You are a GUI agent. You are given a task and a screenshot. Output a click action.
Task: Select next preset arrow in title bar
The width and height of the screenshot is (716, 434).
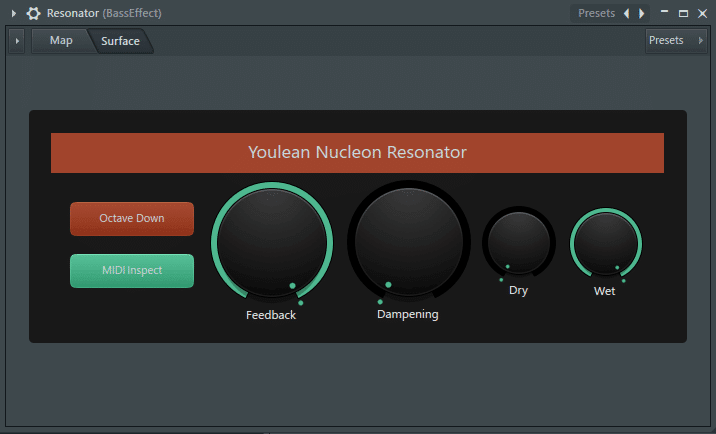coord(642,13)
